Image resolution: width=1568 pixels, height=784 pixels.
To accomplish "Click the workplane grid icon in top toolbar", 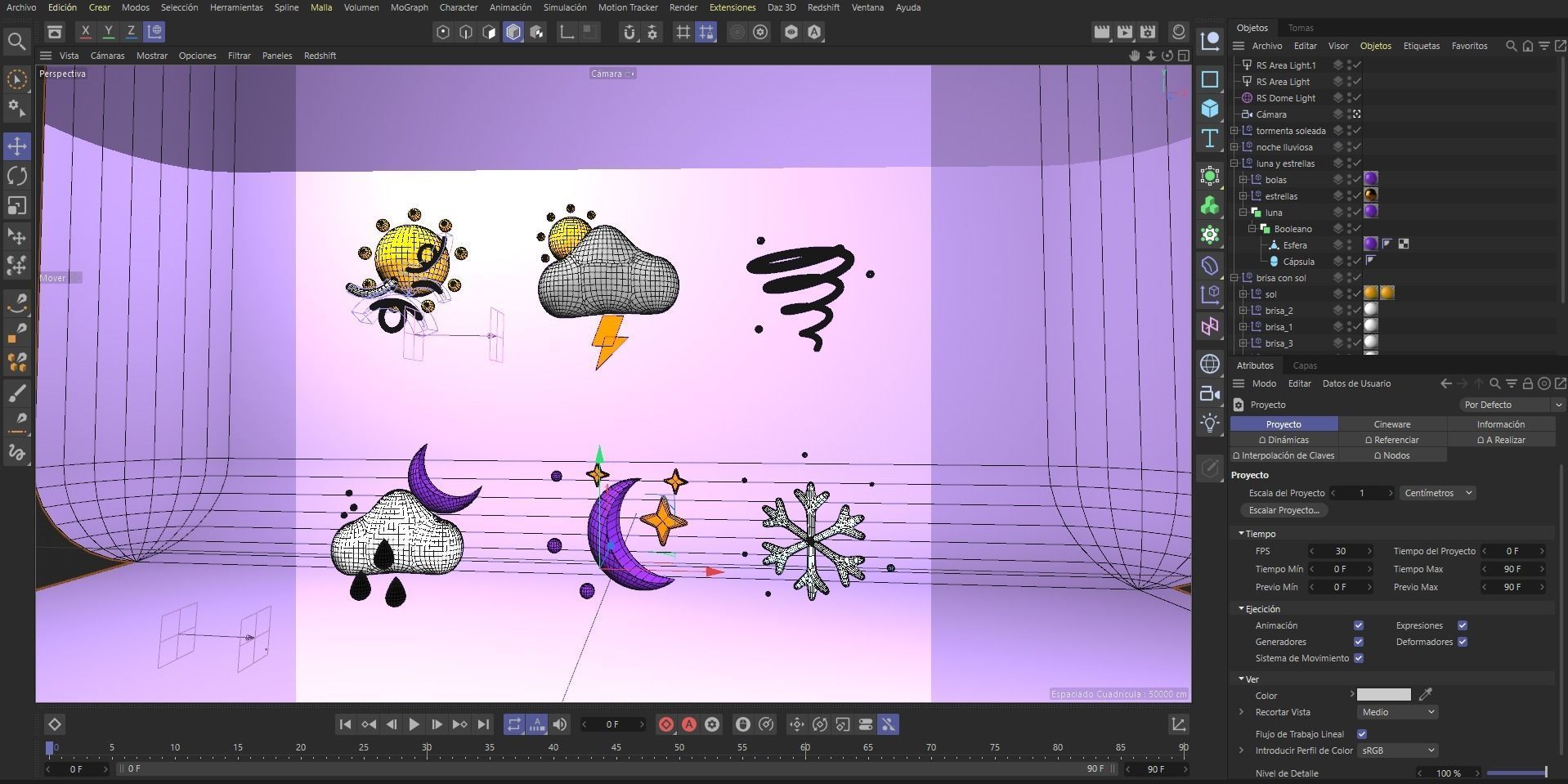I will [x=685, y=33].
